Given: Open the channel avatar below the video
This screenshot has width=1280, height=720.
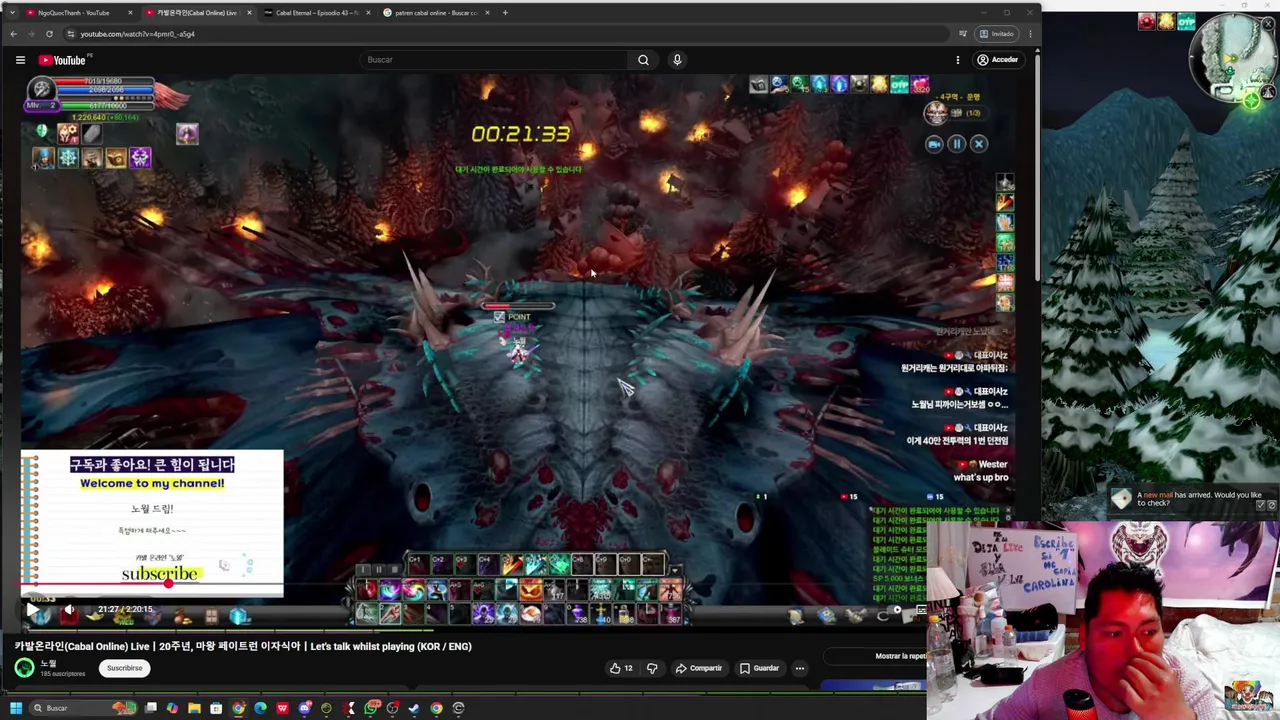Looking at the screenshot, I should click(x=24, y=668).
